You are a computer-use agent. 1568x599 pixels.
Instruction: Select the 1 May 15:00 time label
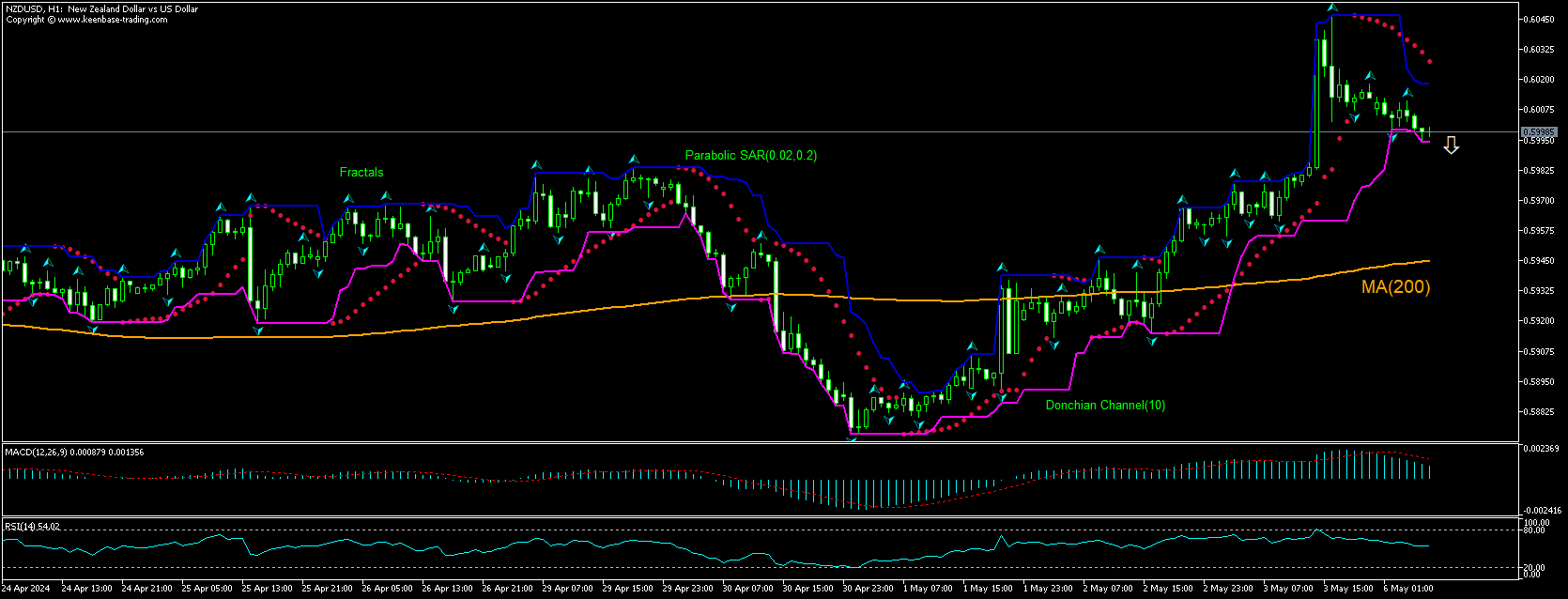[x=988, y=589]
